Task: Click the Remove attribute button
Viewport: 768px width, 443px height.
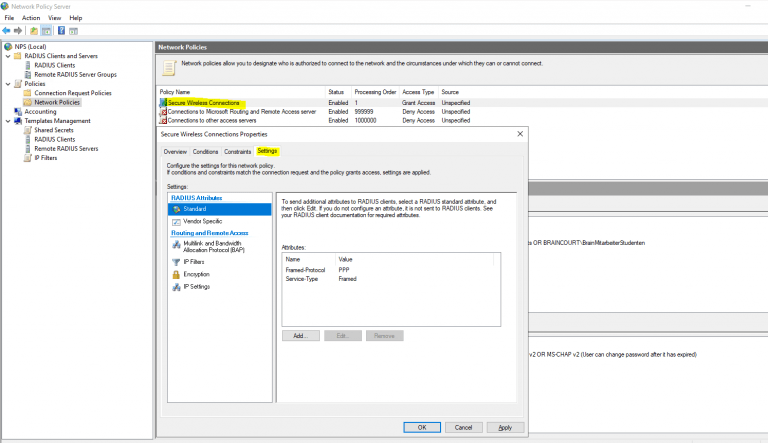Action: pos(384,336)
